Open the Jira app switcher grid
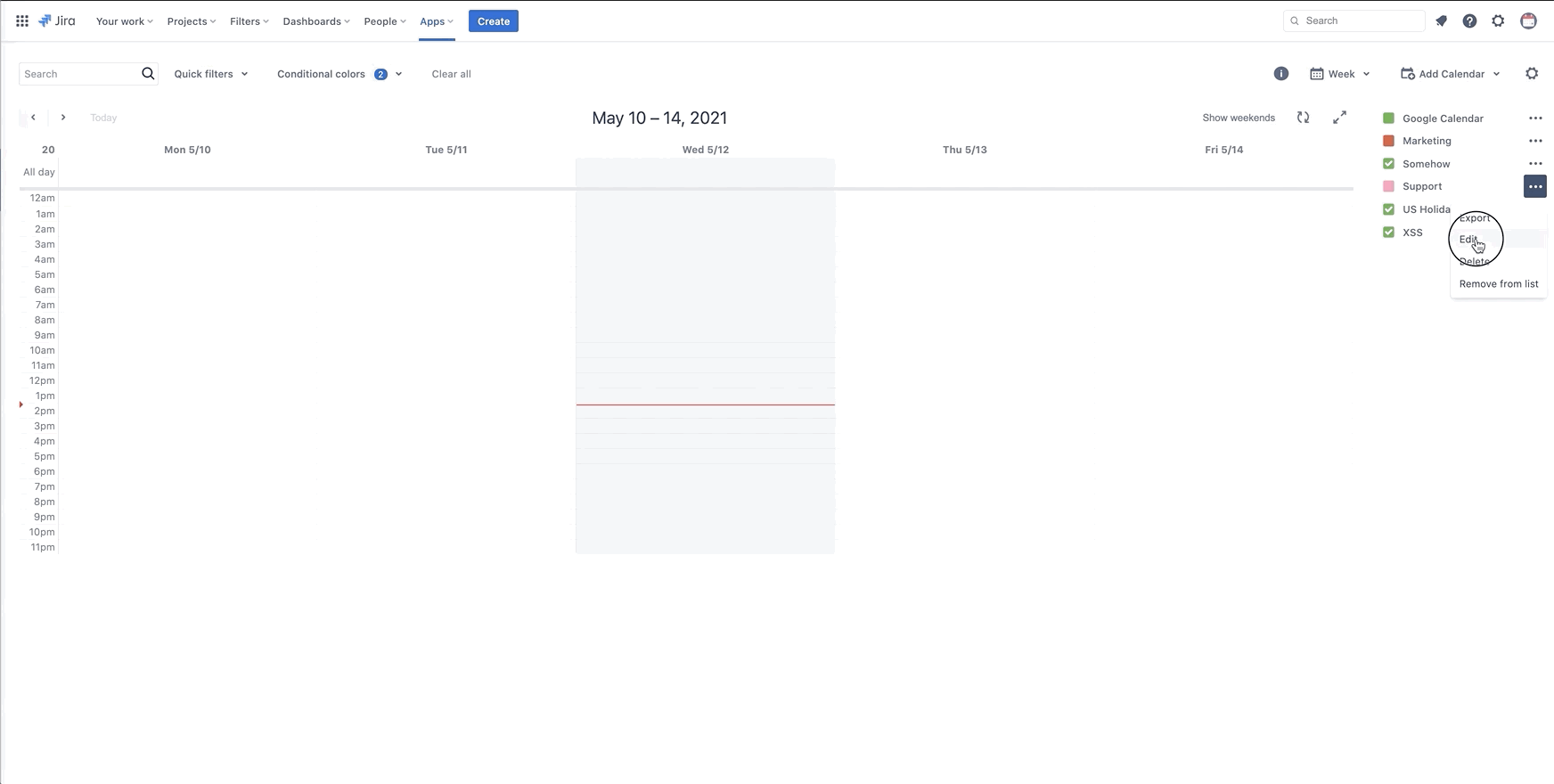Viewport: 1554px width, 784px height. tap(22, 20)
